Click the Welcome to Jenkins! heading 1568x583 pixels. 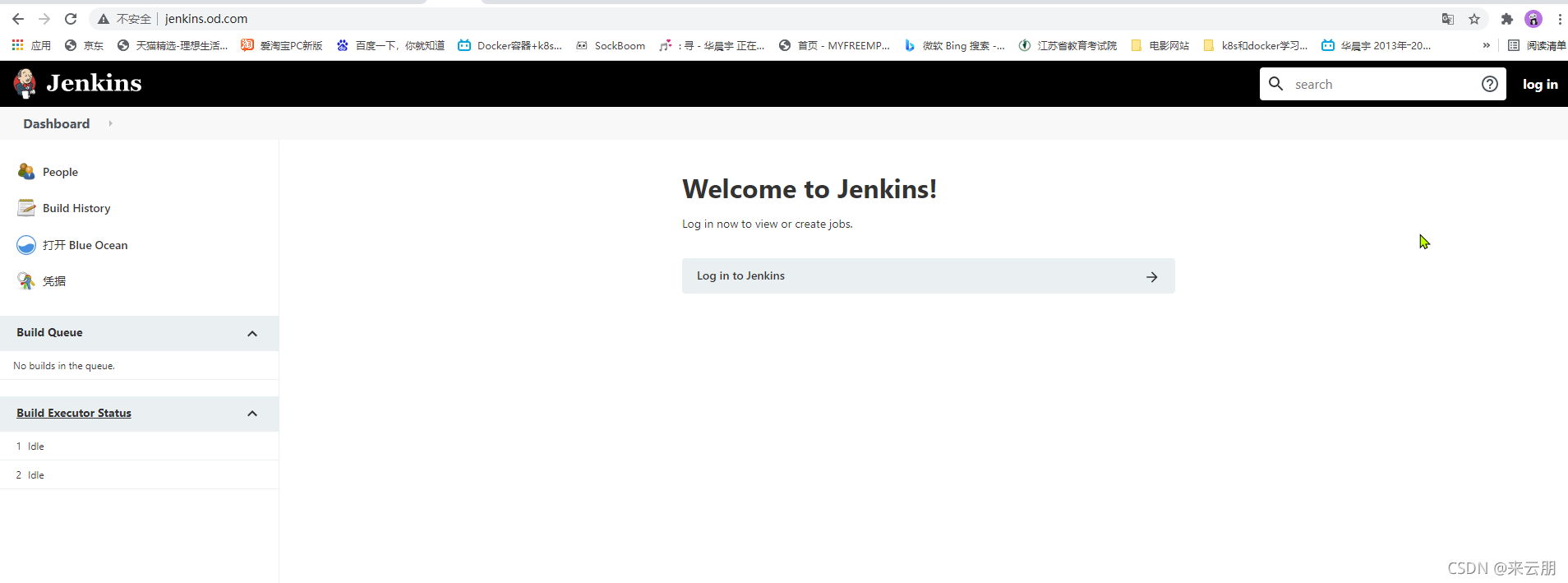[809, 189]
